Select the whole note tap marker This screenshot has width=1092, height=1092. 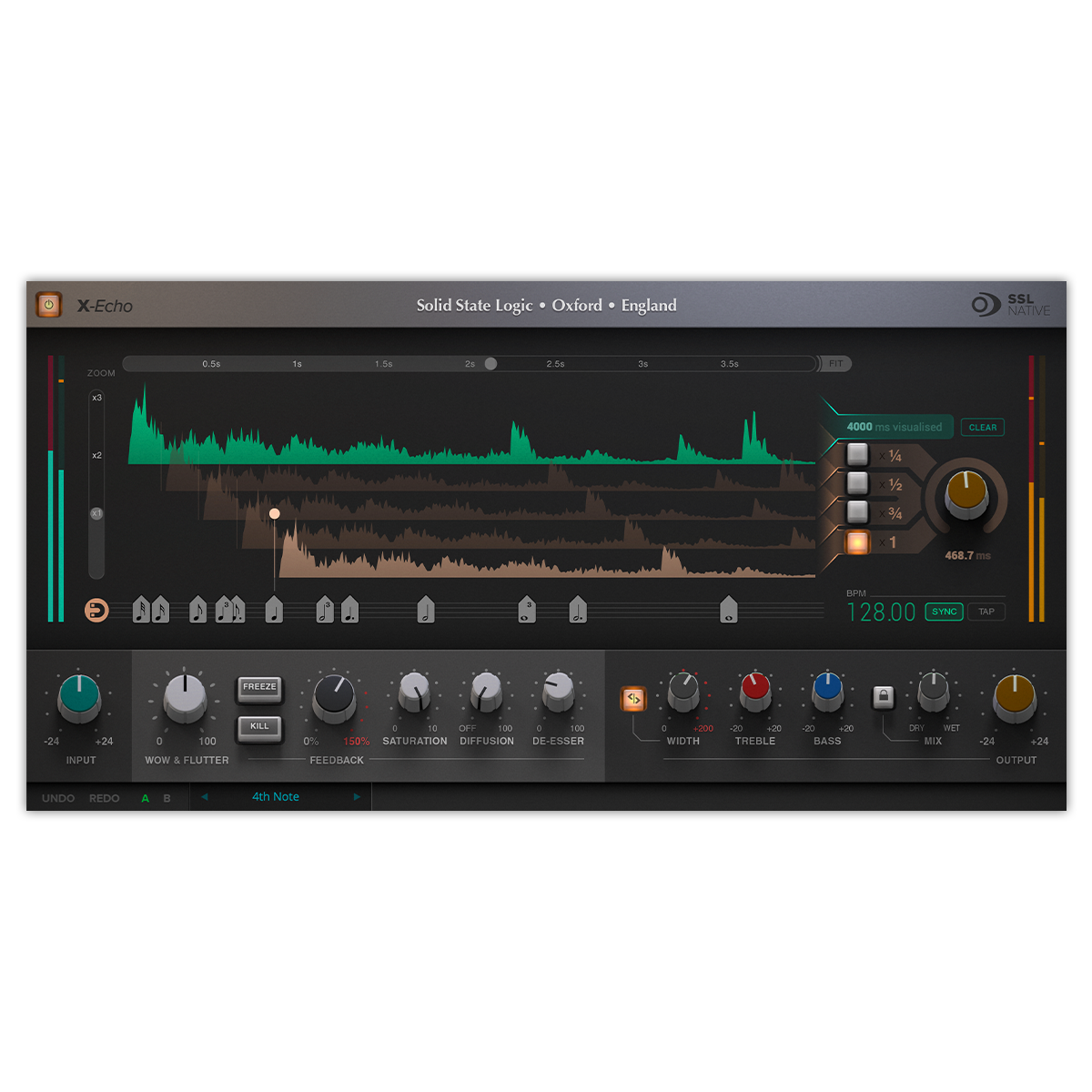730,610
